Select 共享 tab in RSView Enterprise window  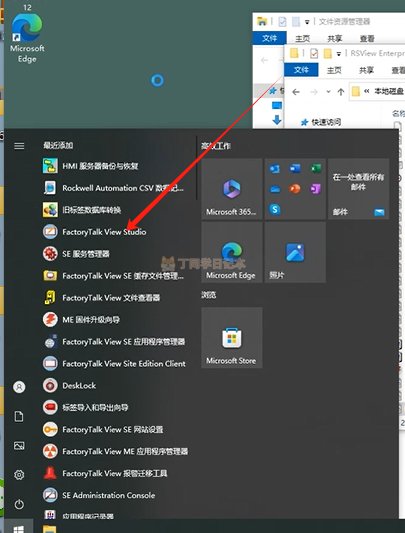click(366, 70)
